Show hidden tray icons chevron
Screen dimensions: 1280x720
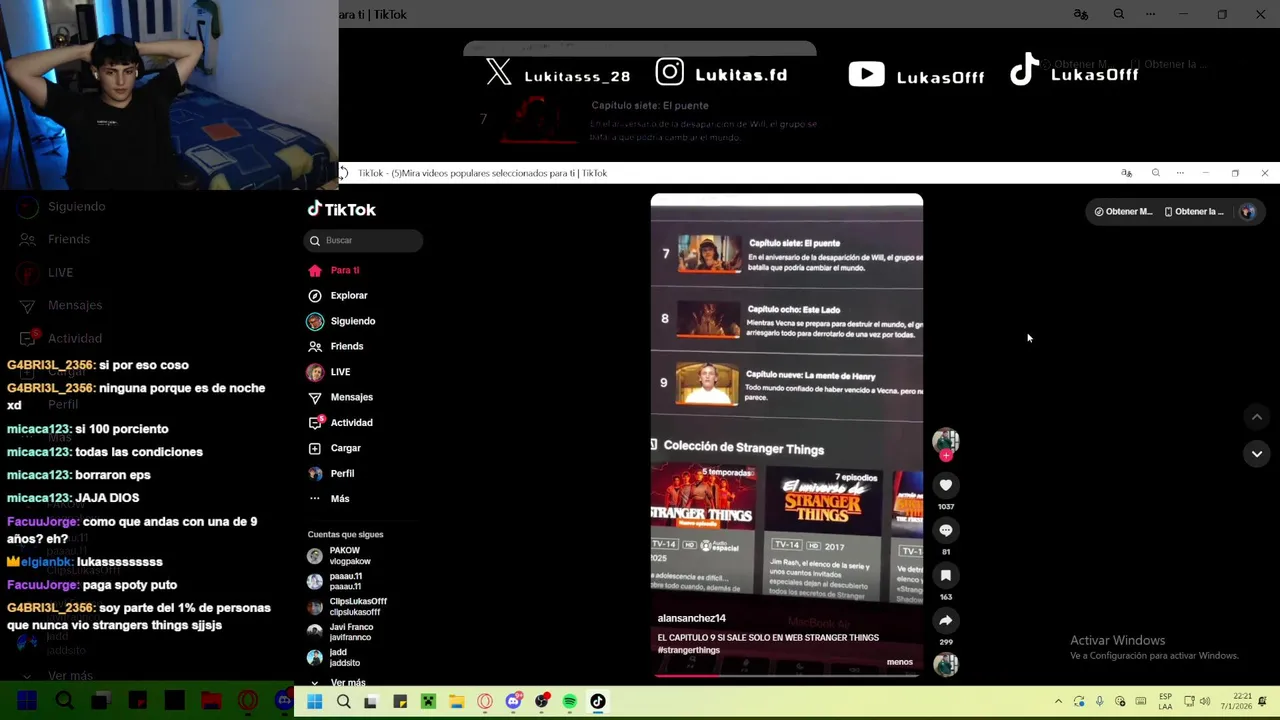pos(1058,702)
